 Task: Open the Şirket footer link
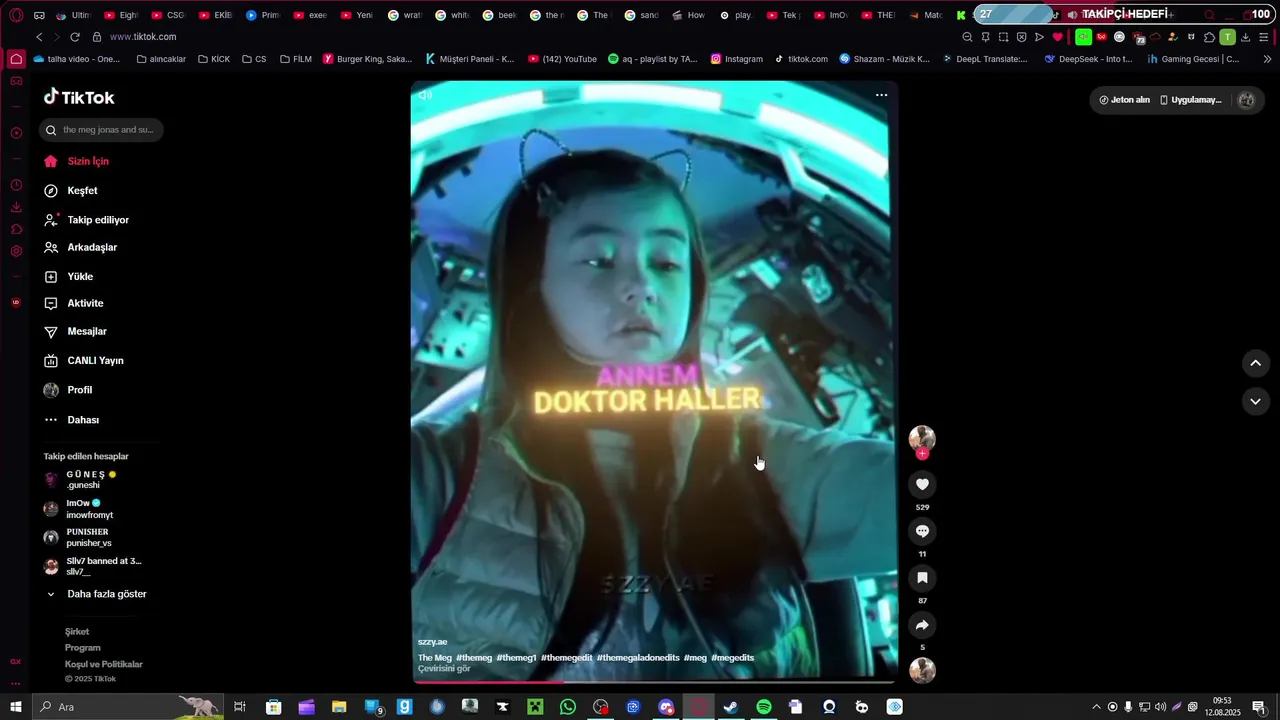77,632
